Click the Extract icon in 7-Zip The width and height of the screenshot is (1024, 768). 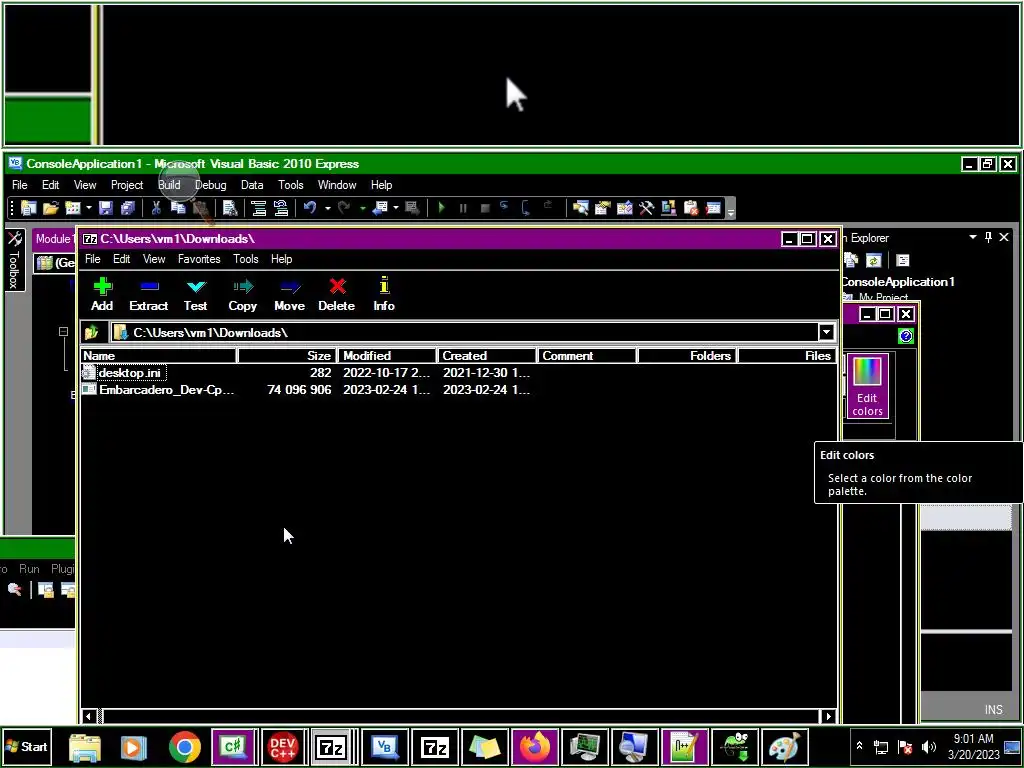(x=149, y=294)
